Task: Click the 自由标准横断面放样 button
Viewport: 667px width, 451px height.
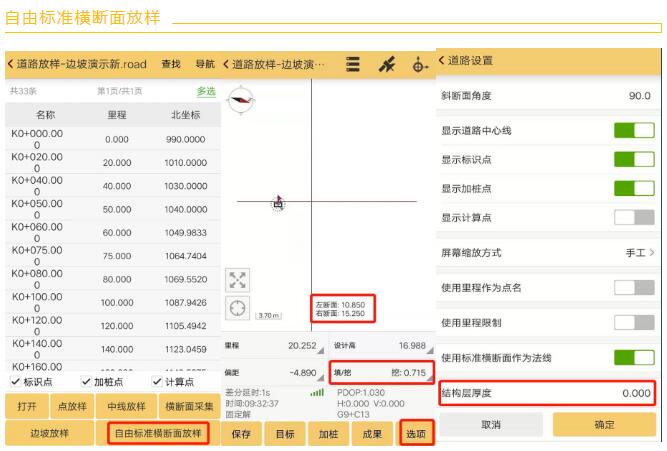Action: pos(158,434)
